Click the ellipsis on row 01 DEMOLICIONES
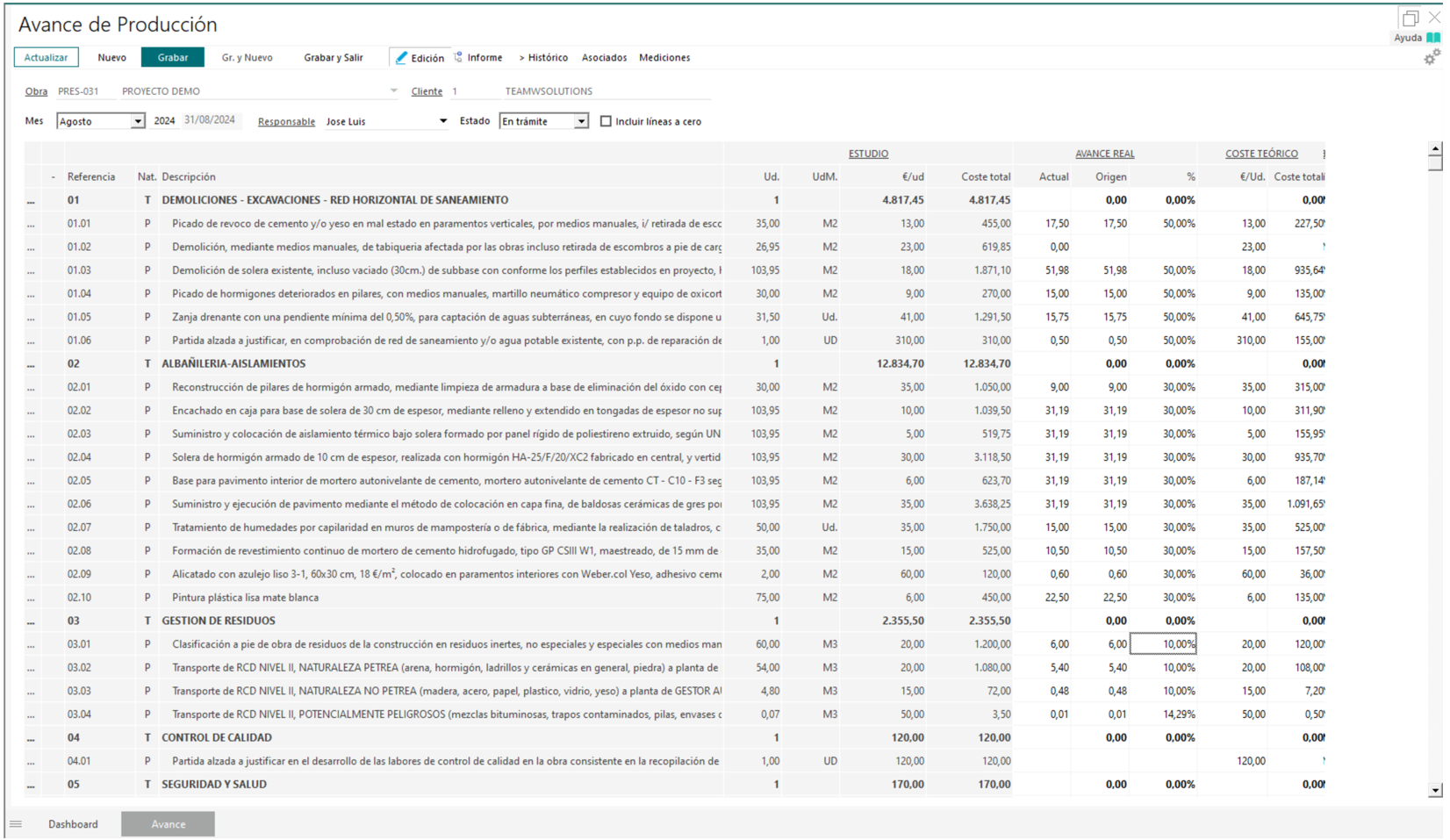The width and height of the screenshot is (1450, 840). (32, 200)
